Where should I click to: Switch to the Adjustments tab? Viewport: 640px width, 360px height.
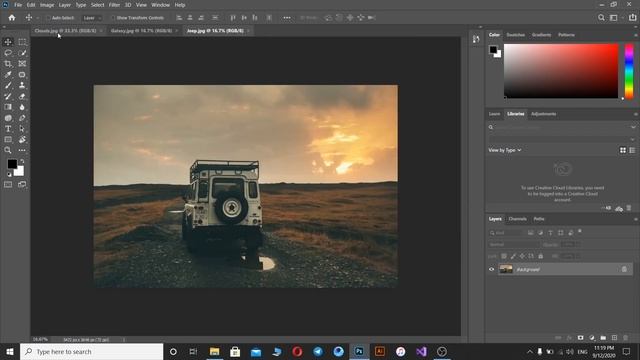tap(543, 114)
